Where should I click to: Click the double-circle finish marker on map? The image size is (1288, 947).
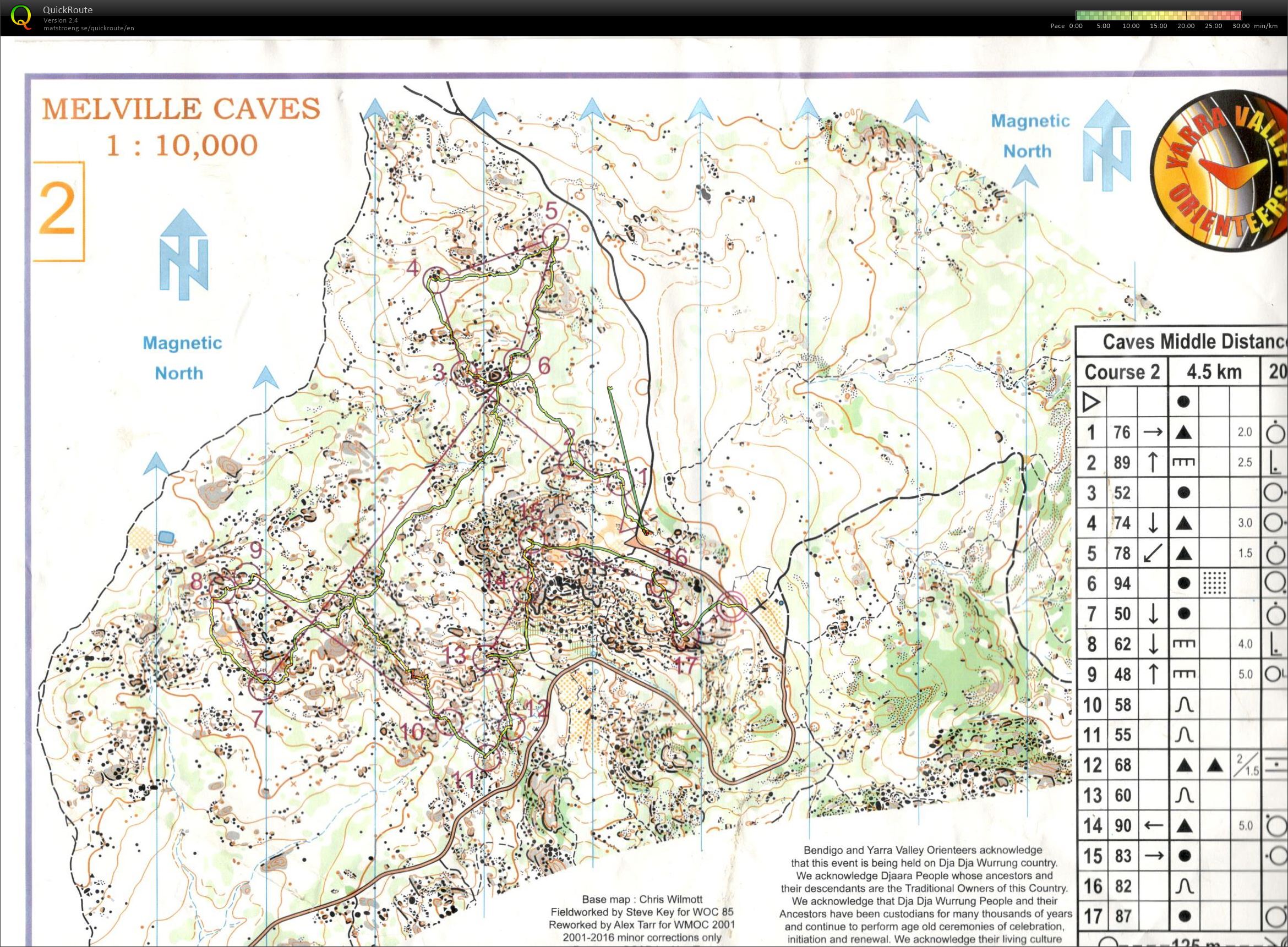tap(732, 606)
